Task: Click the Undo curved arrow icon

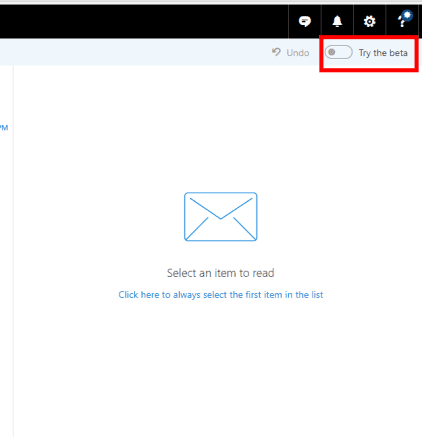Action: pos(276,52)
